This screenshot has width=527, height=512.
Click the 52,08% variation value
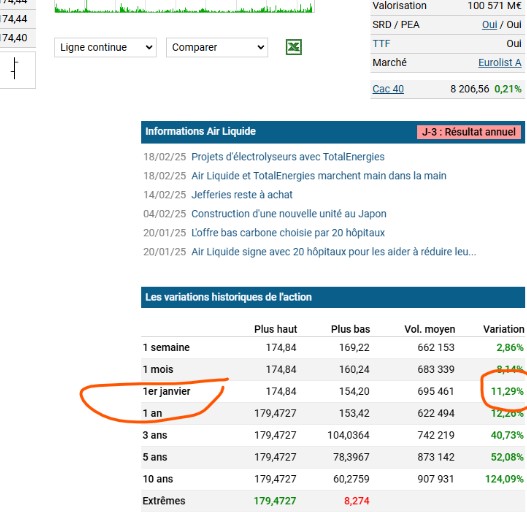(x=507, y=457)
